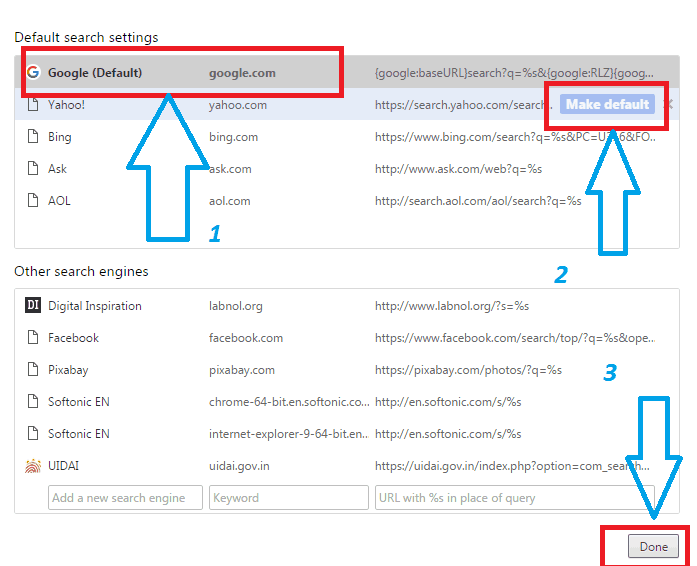Make Yahoo! the default search engine
Image resolution: width=697 pixels, height=566 pixels.
[x=607, y=104]
